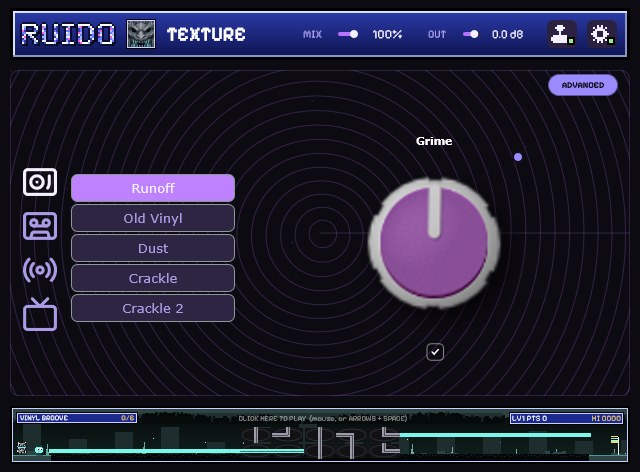Screen dimensions: 640x472
Task: Select the cassette tape noise category icon
Action: [40, 226]
